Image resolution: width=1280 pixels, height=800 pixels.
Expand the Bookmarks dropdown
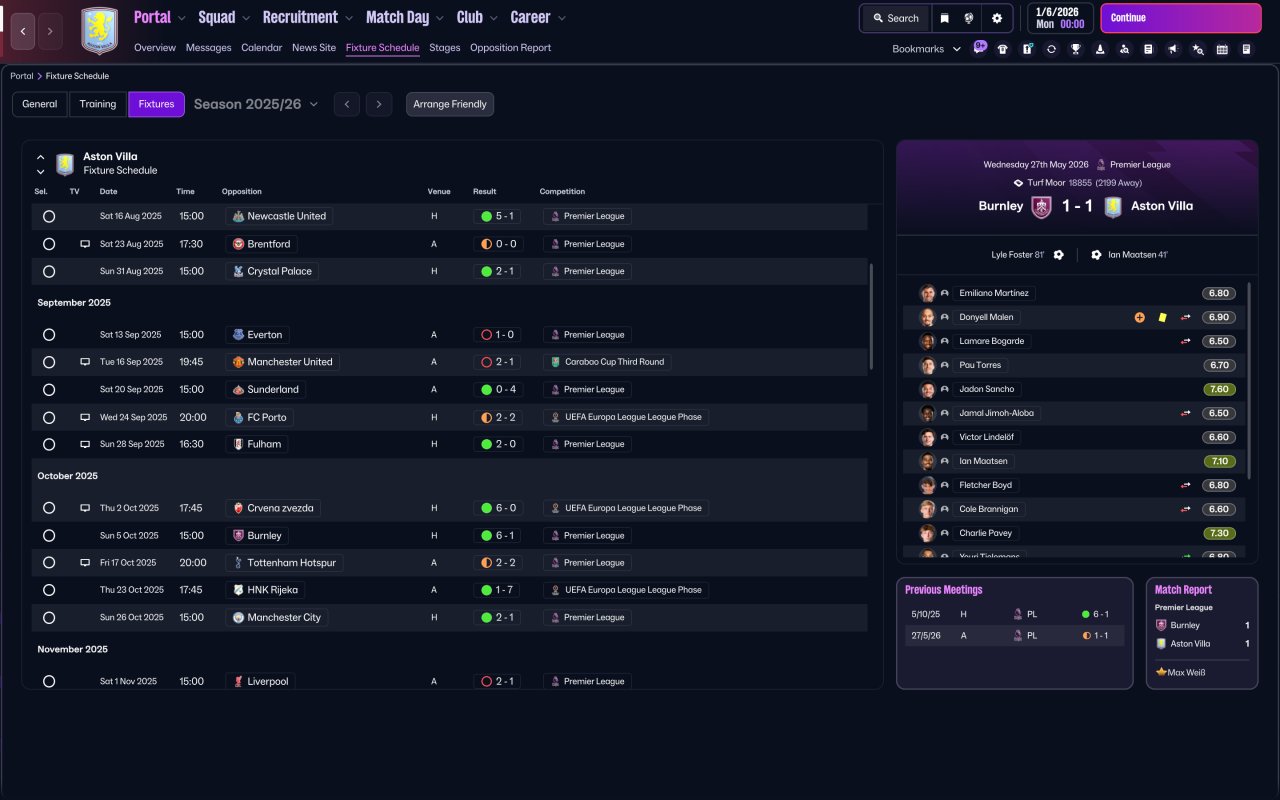927,49
